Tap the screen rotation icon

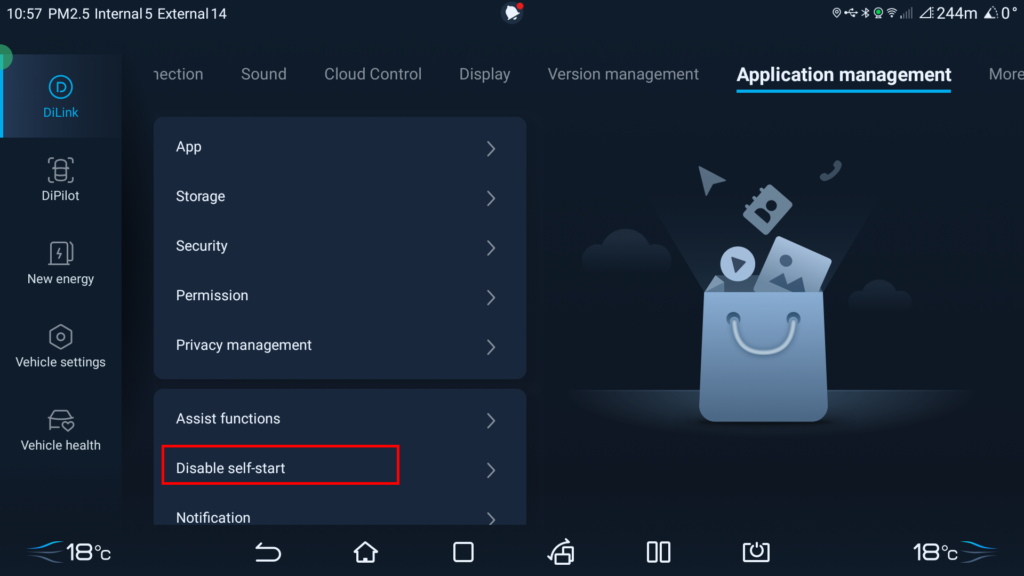tap(561, 552)
